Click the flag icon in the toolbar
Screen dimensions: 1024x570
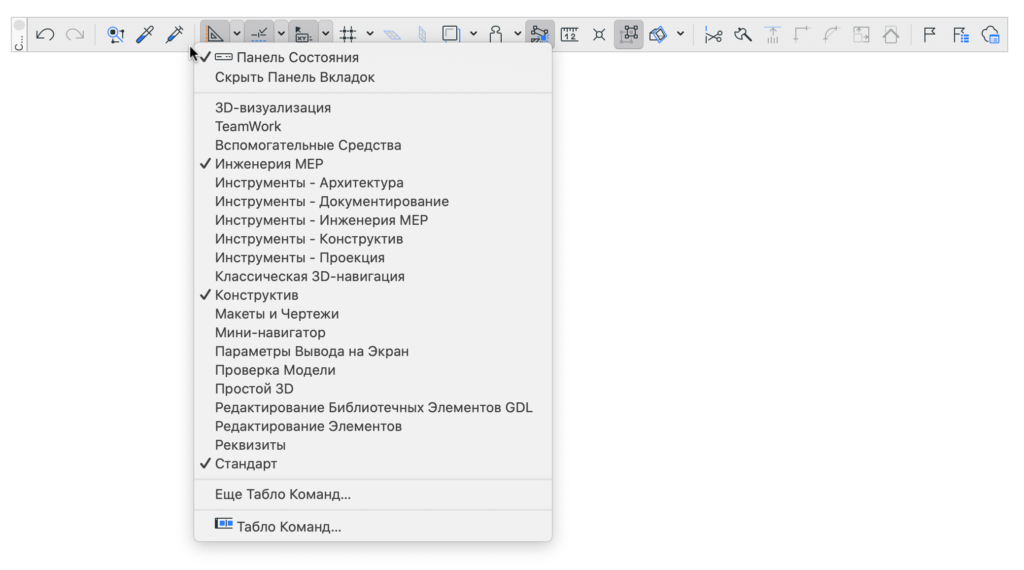929,35
